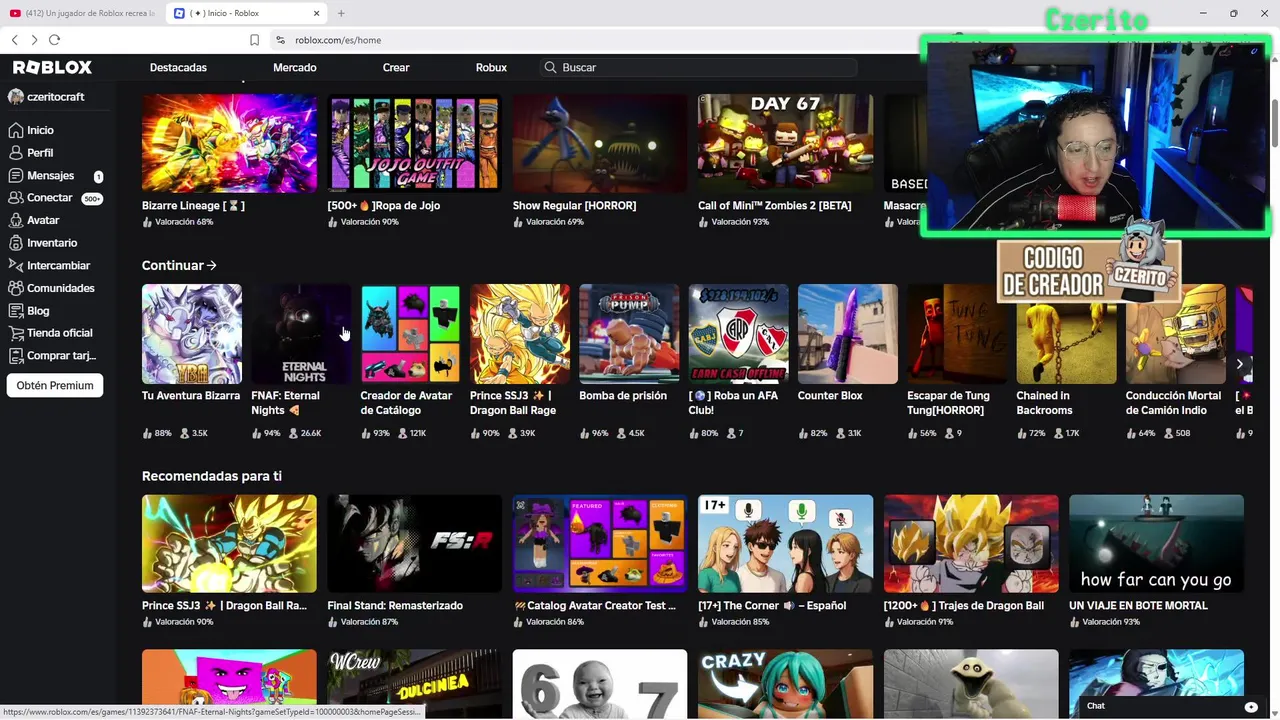Open the Conectar sidebar icon
Viewport: 1280px width, 720px height.
click(x=15, y=198)
